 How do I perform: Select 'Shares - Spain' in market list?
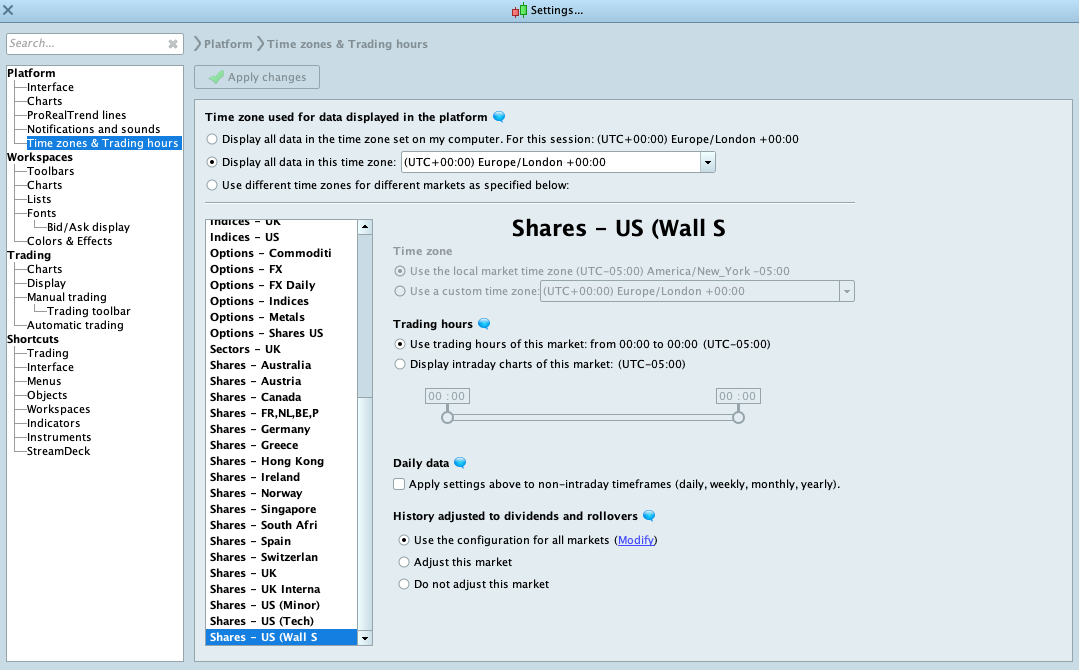281,541
